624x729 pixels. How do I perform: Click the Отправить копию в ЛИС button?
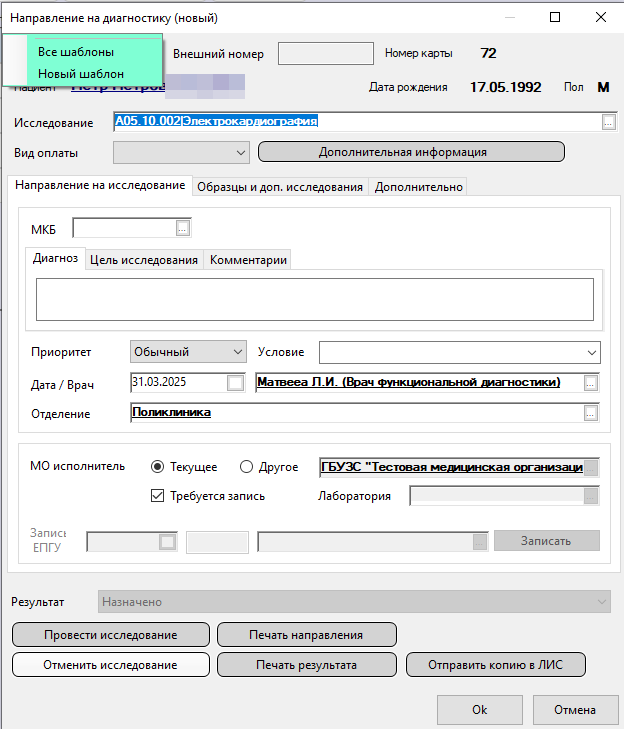tap(496, 665)
